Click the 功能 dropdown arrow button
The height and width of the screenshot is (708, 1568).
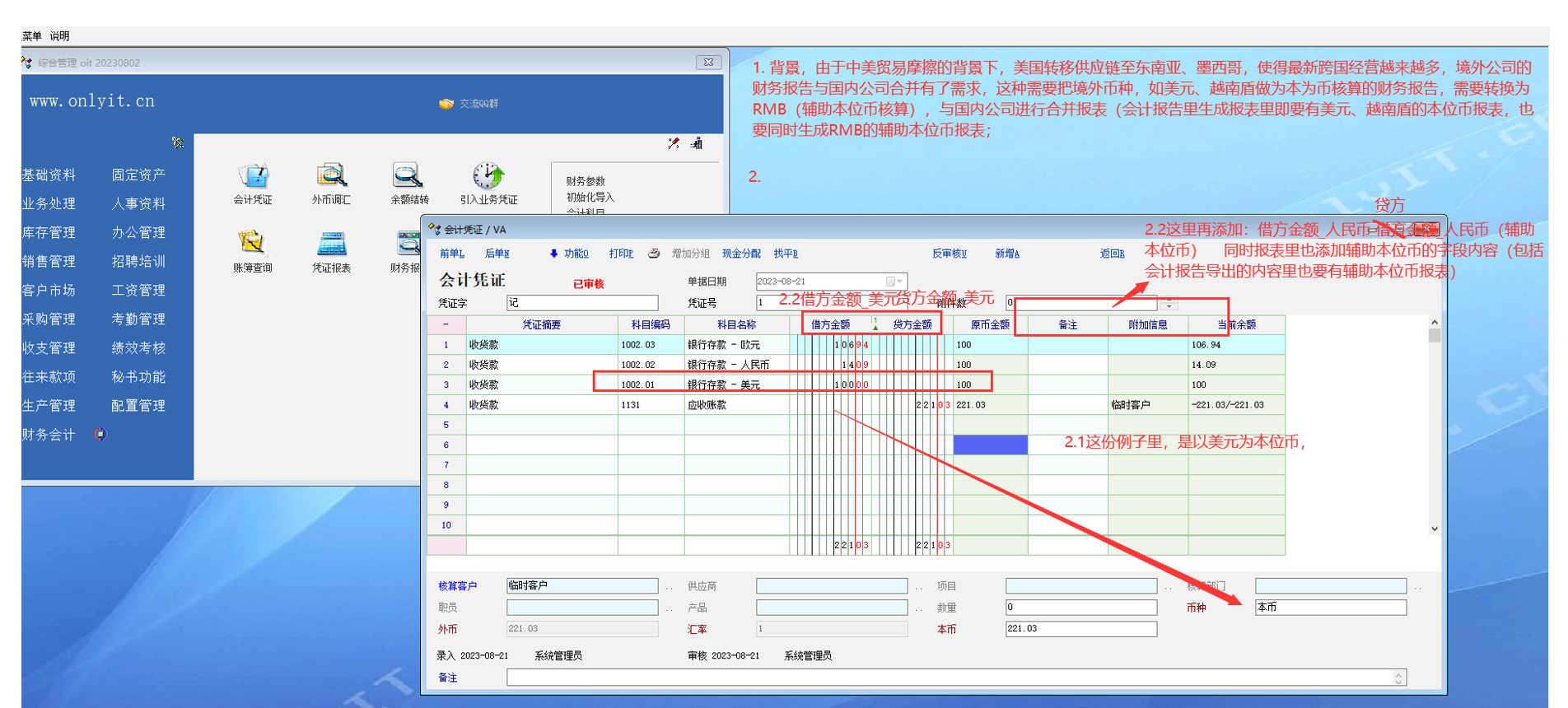point(553,254)
